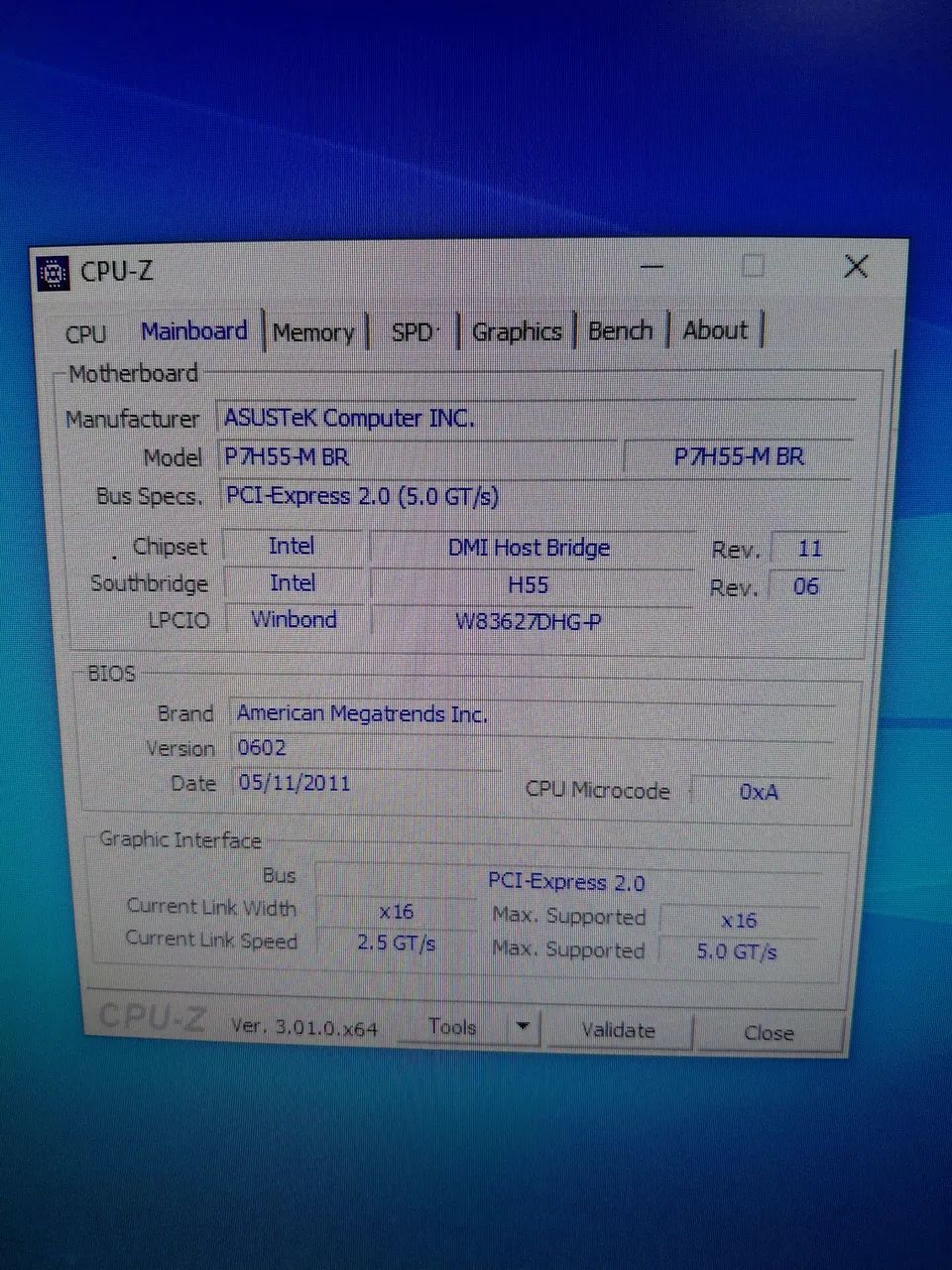Click the Southbridge vendor field Intel
Screen dimensions: 952x1270
pyautogui.click(x=293, y=583)
